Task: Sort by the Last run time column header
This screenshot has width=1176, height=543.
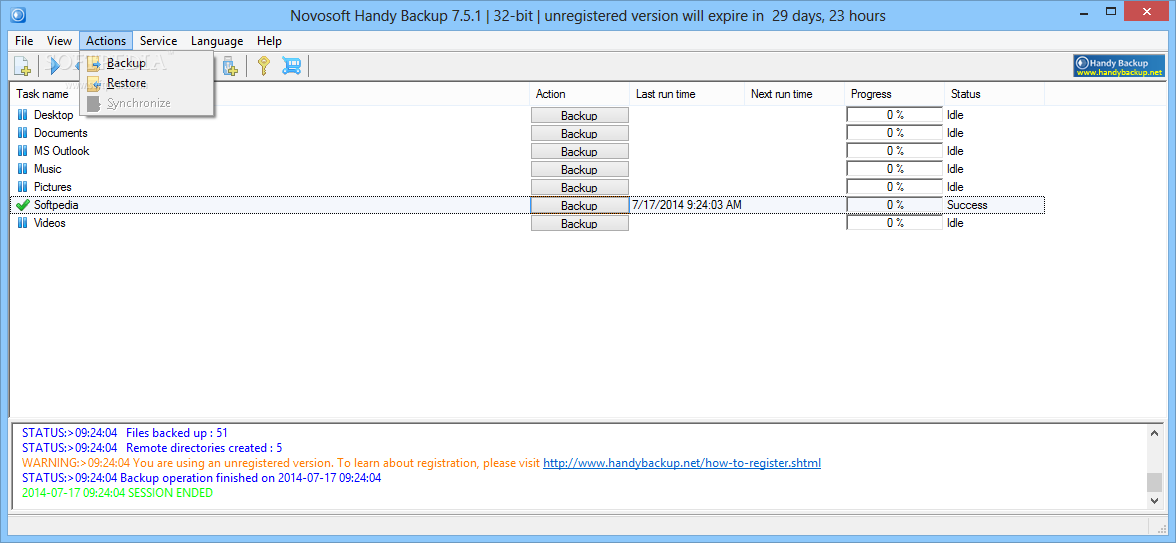Action: tap(687, 94)
